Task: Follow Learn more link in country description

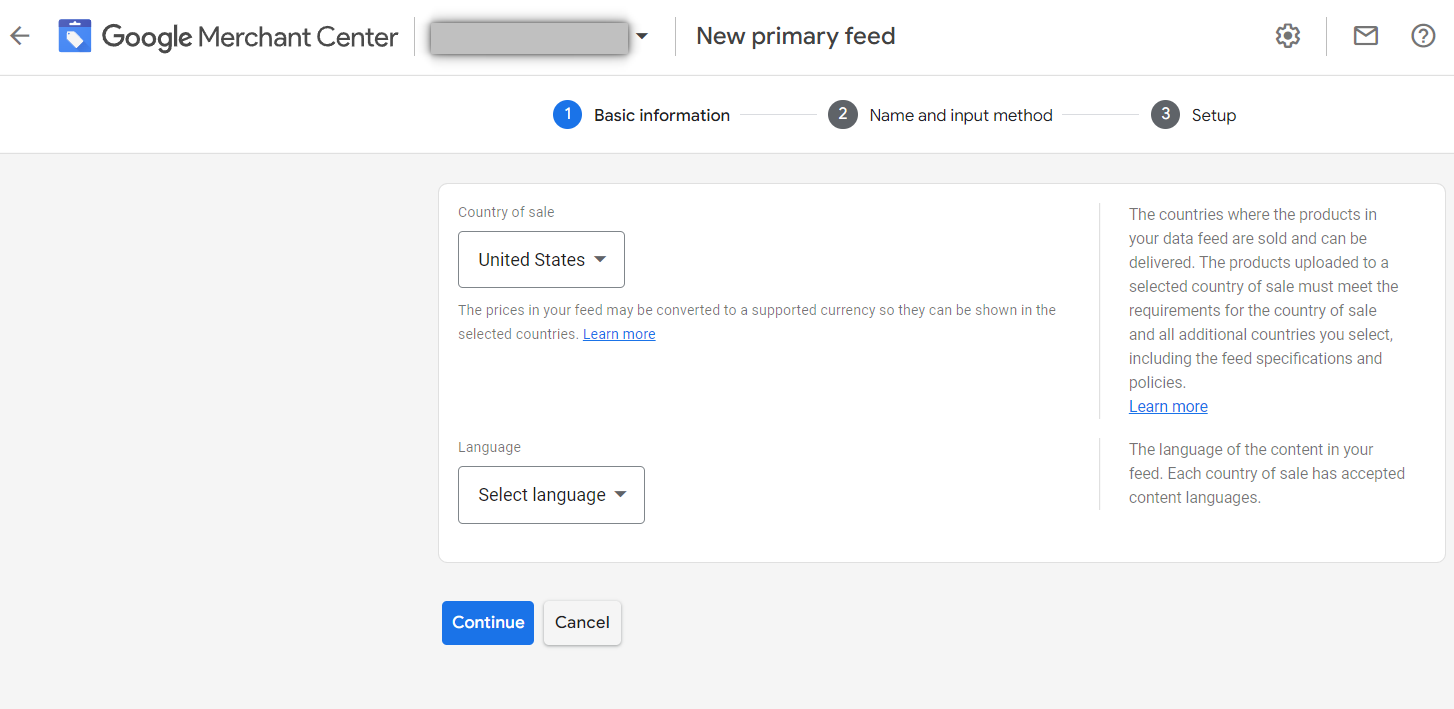Action: click(x=1168, y=407)
